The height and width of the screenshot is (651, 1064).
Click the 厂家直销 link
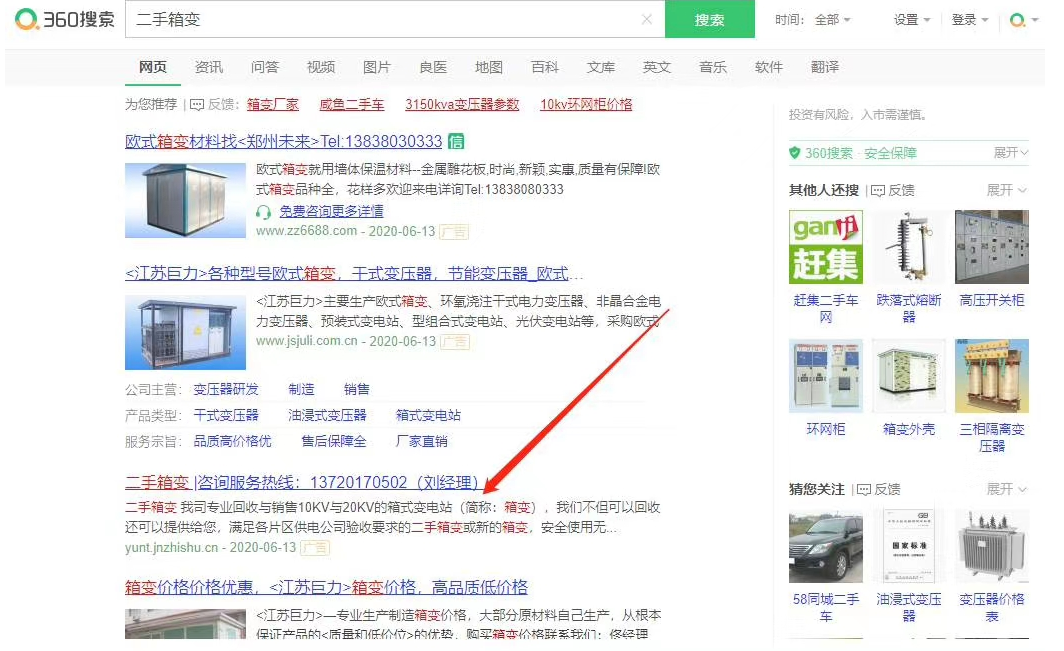[421, 441]
